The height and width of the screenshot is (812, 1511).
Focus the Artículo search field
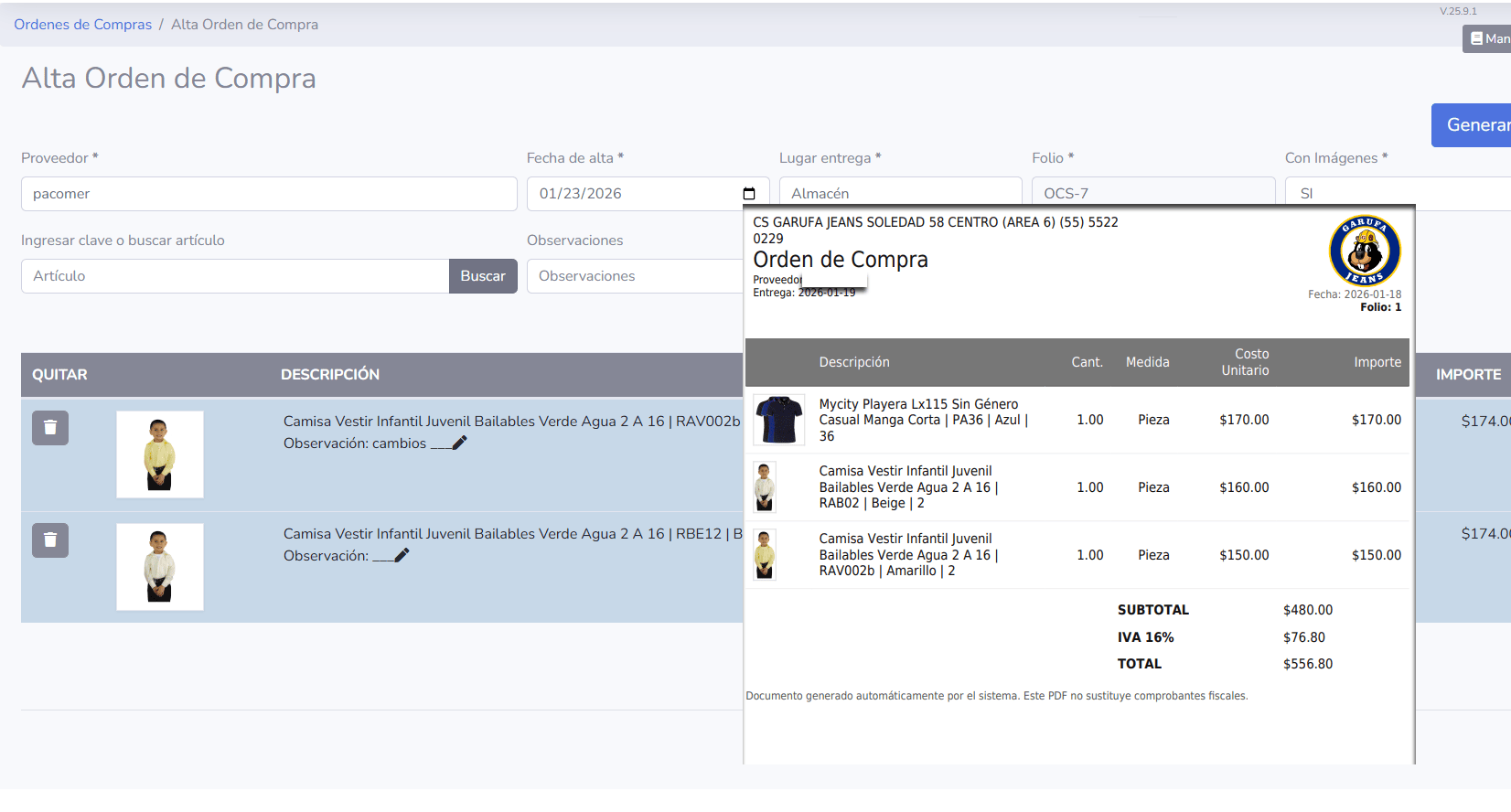pyautogui.click(x=235, y=276)
